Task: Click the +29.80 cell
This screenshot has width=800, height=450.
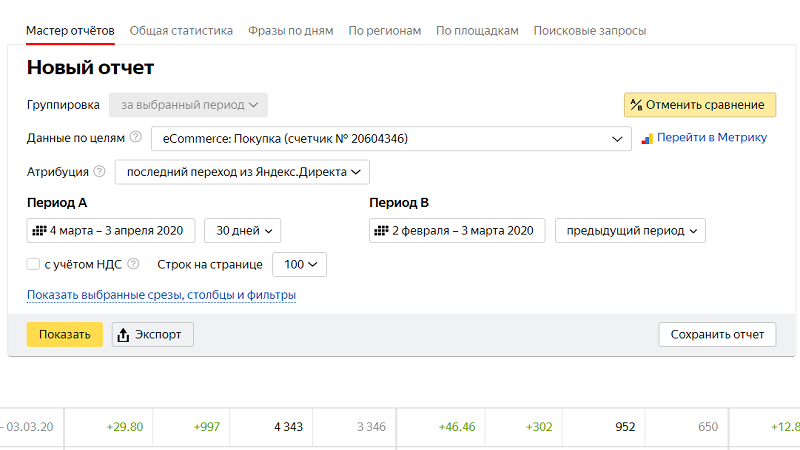Action: [109, 427]
